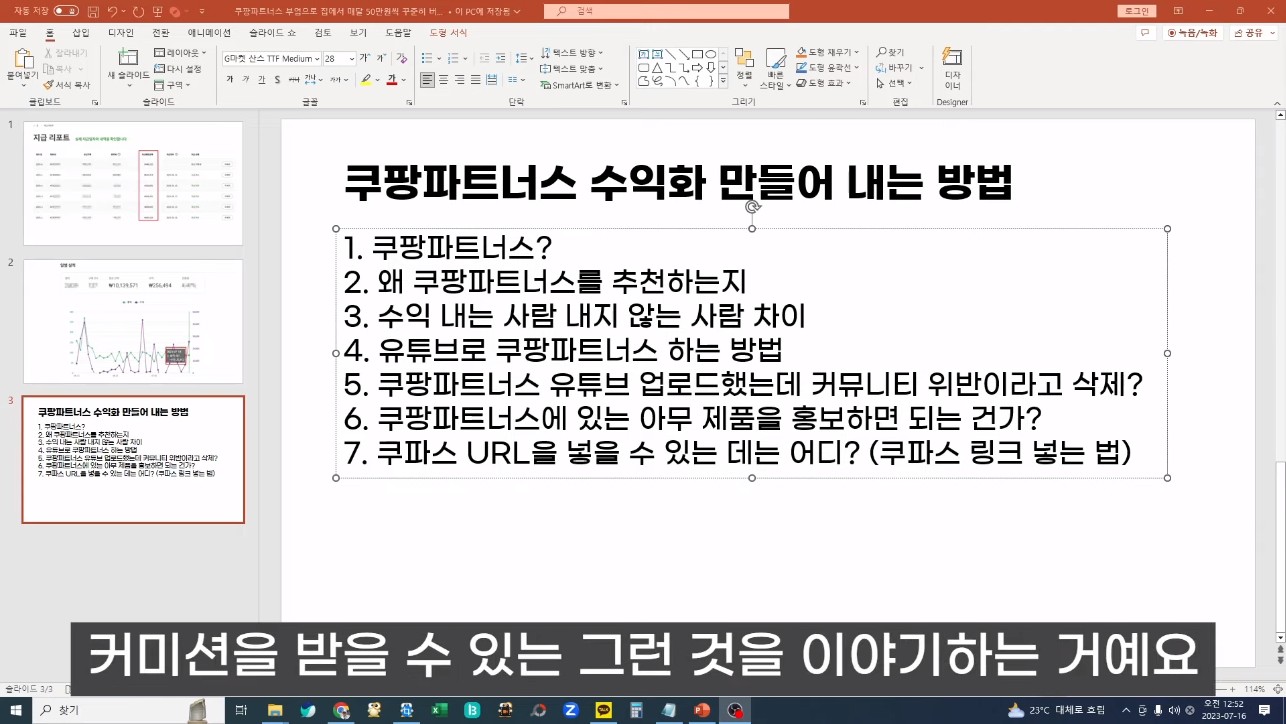Click the Undo arrow icon
1286x724 pixels.
click(x=112, y=11)
